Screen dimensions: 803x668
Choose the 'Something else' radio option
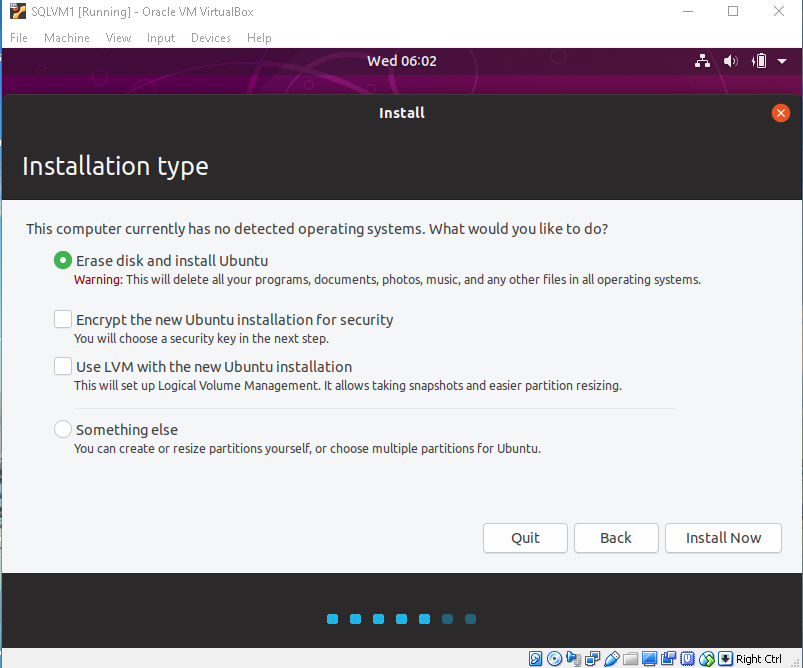click(x=63, y=430)
